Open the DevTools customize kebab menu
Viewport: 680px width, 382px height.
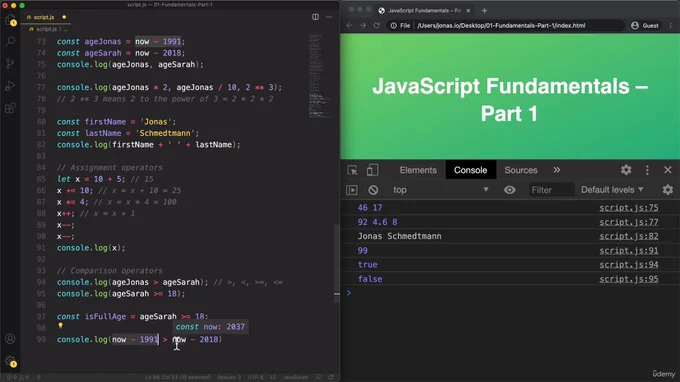click(647, 170)
